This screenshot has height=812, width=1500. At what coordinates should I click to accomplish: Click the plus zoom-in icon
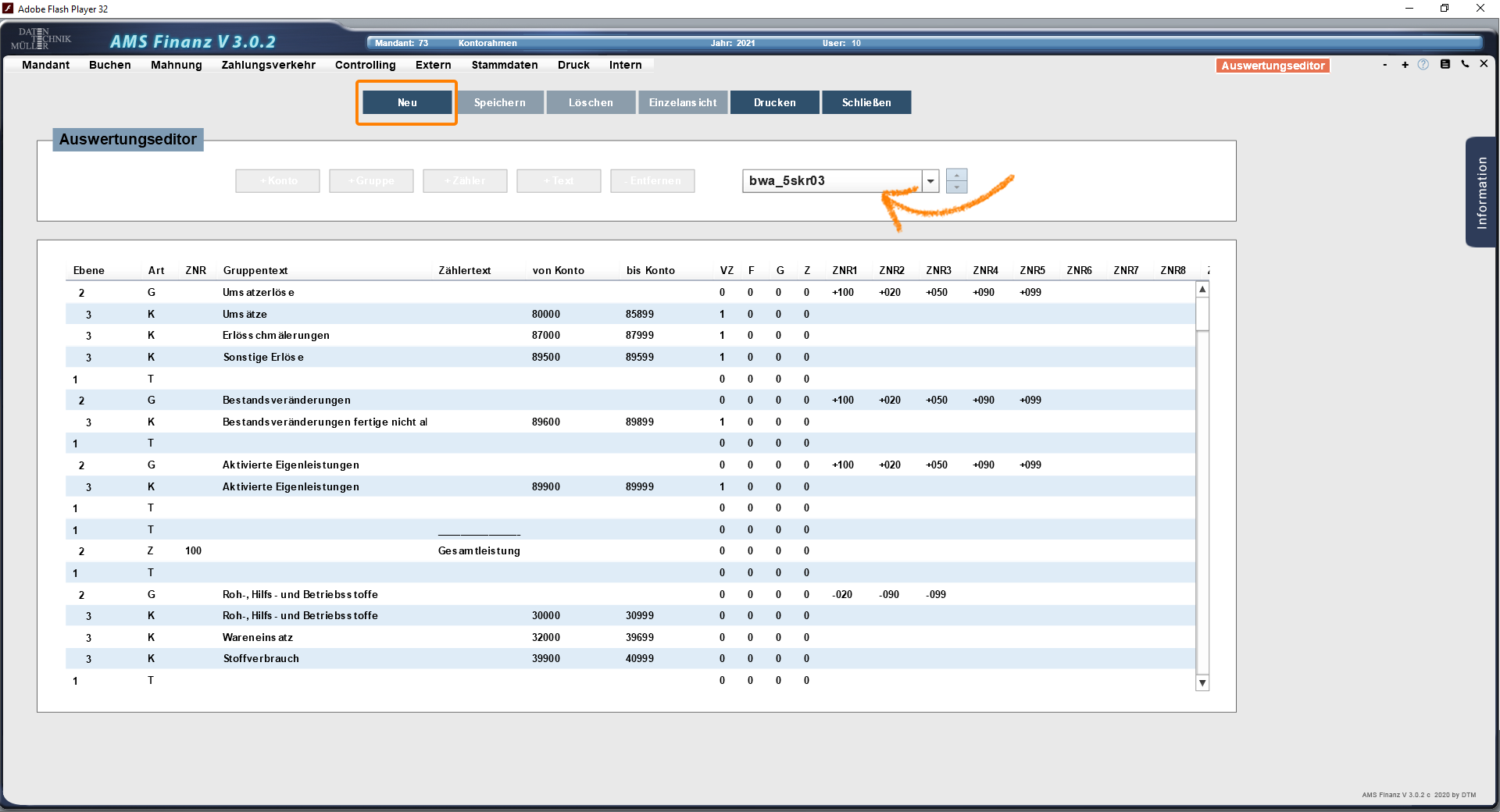1405,65
